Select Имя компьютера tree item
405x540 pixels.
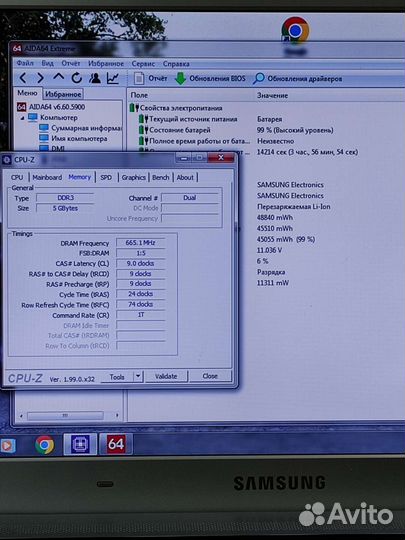pos(73,138)
